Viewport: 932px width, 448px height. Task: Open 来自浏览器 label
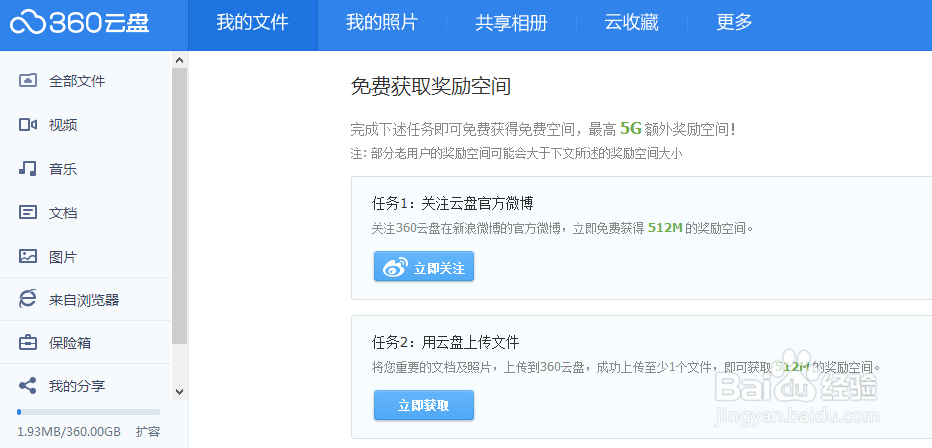(84, 299)
